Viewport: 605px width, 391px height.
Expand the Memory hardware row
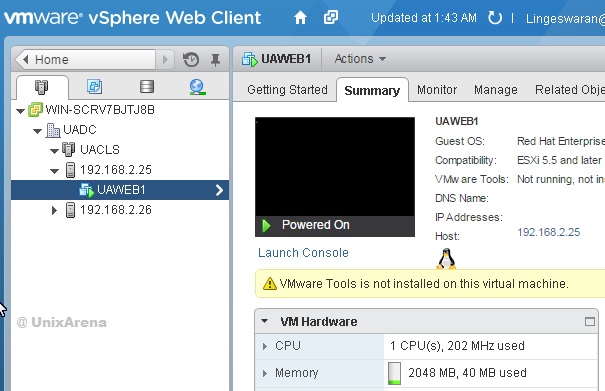click(x=265, y=373)
